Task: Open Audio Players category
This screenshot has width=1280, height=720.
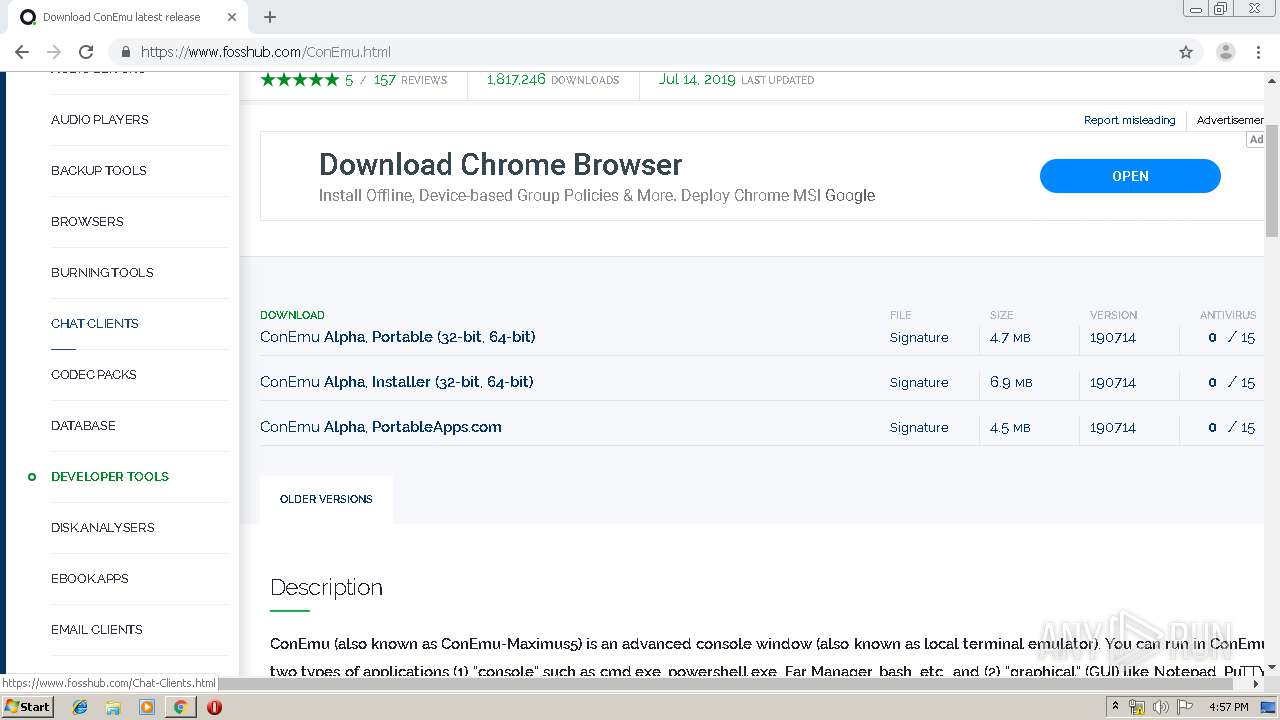Action: [99, 119]
